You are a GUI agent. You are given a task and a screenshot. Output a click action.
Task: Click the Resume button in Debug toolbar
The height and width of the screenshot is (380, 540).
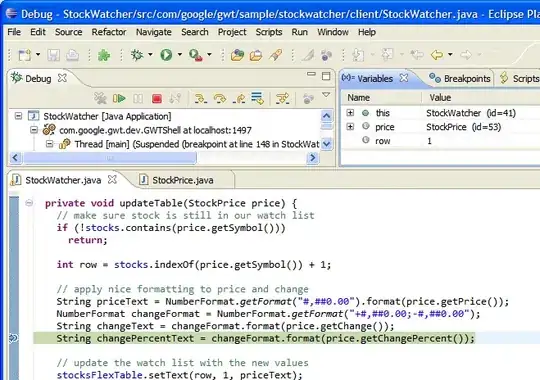(119, 99)
